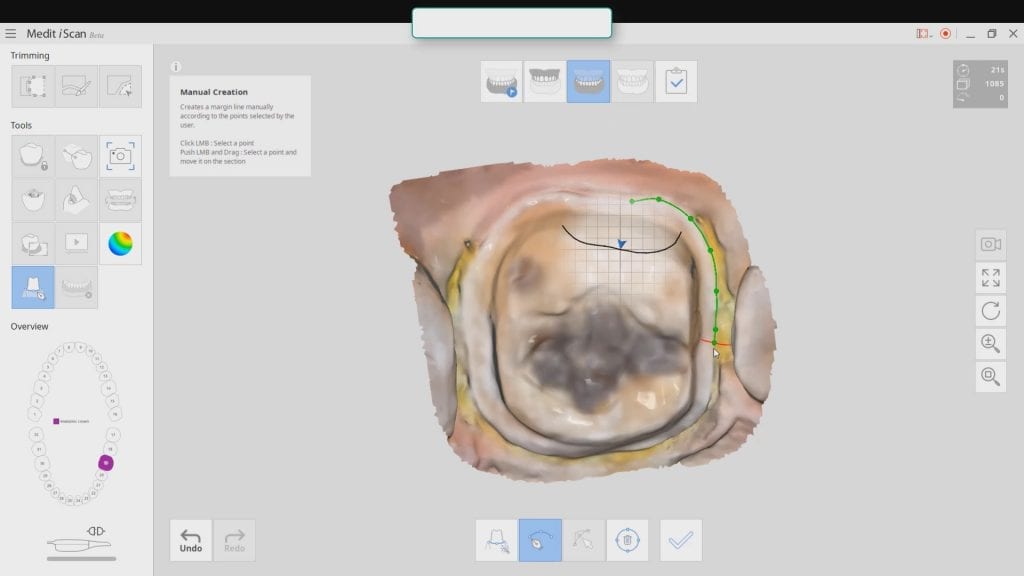
Task: Open the result checklist stage
Action: tap(678, 82)
